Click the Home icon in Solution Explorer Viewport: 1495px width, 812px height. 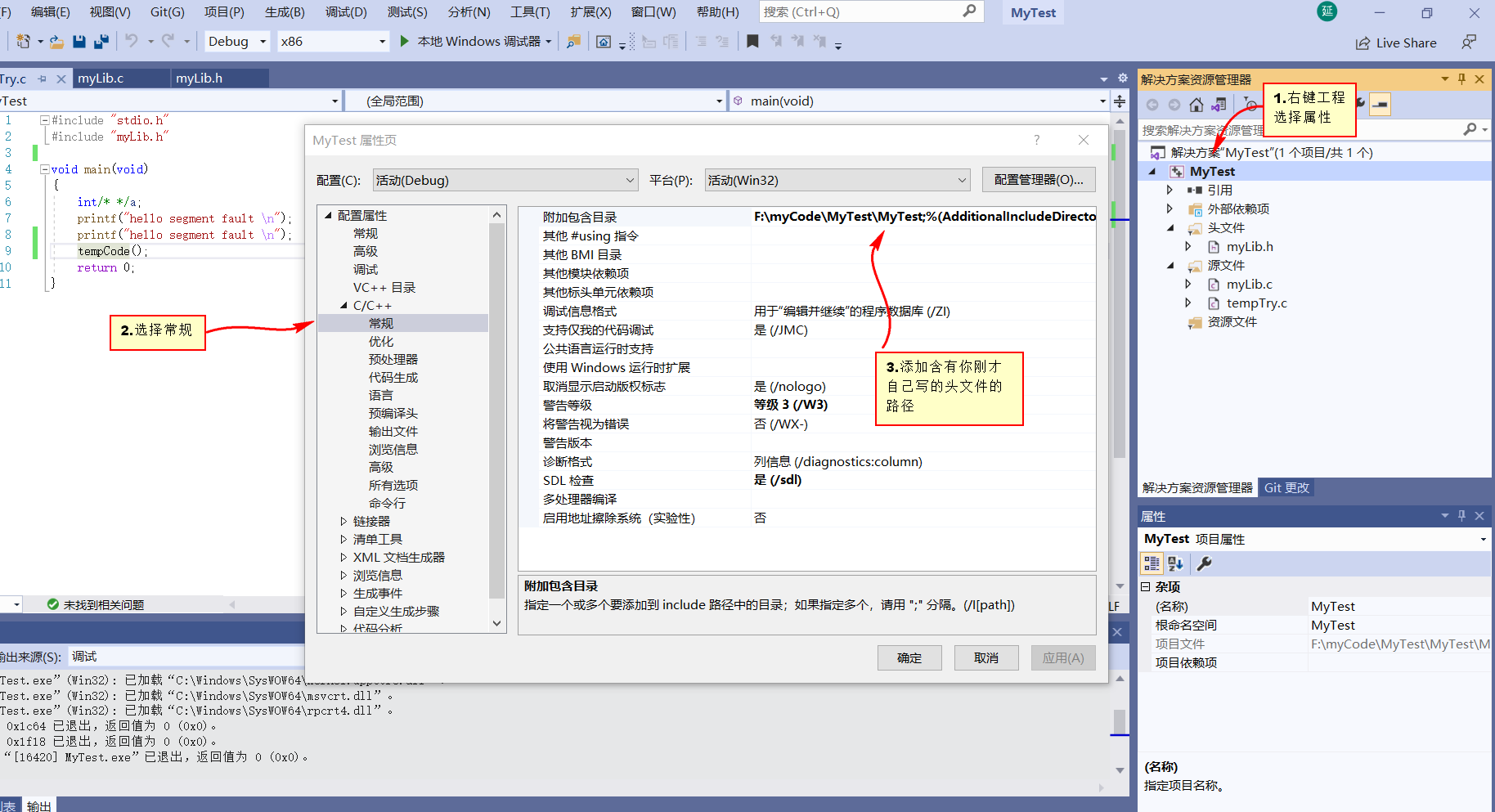pos(1196,105)
